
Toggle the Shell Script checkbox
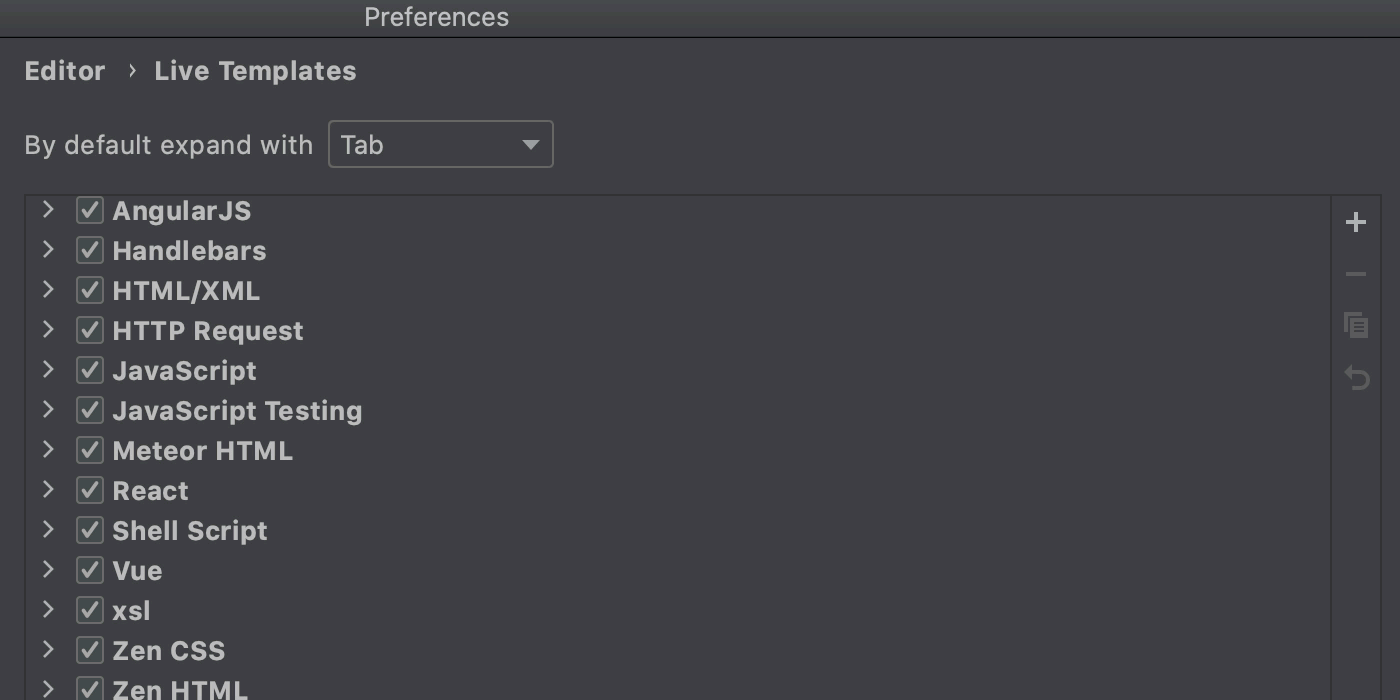tap(90, 530)
